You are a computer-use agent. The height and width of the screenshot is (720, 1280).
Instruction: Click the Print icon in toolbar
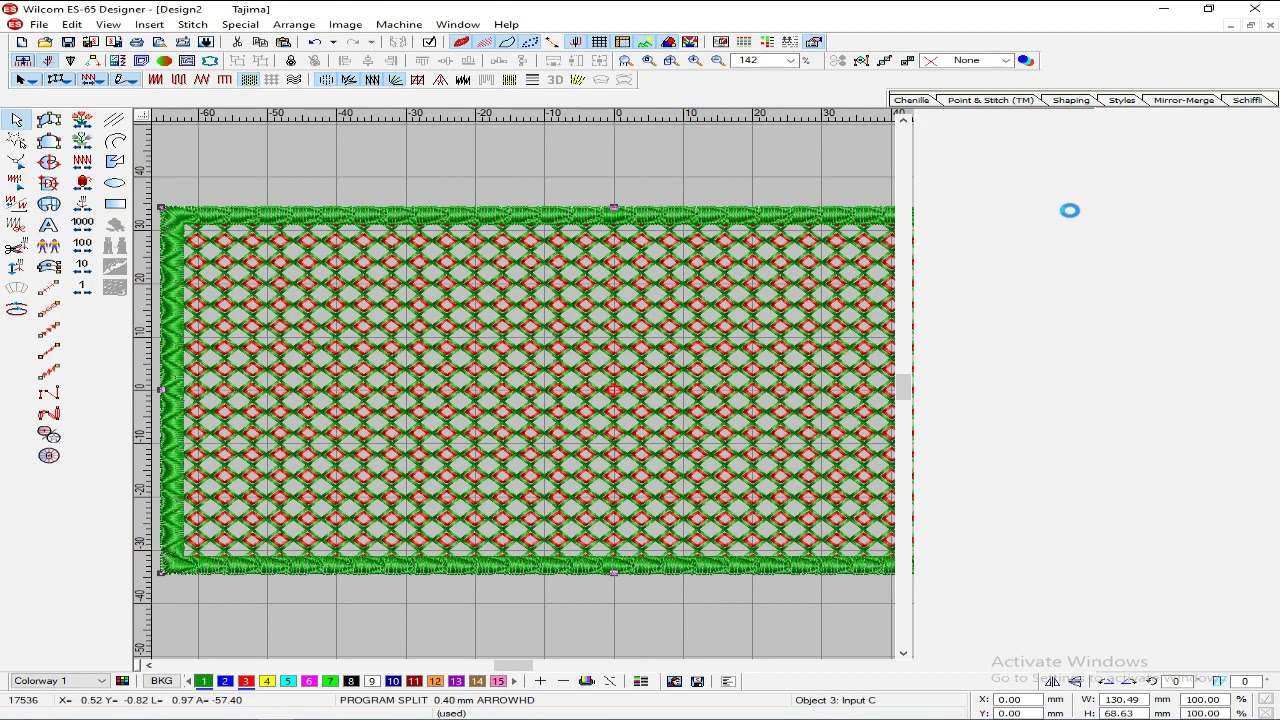[x=137, y=42]
